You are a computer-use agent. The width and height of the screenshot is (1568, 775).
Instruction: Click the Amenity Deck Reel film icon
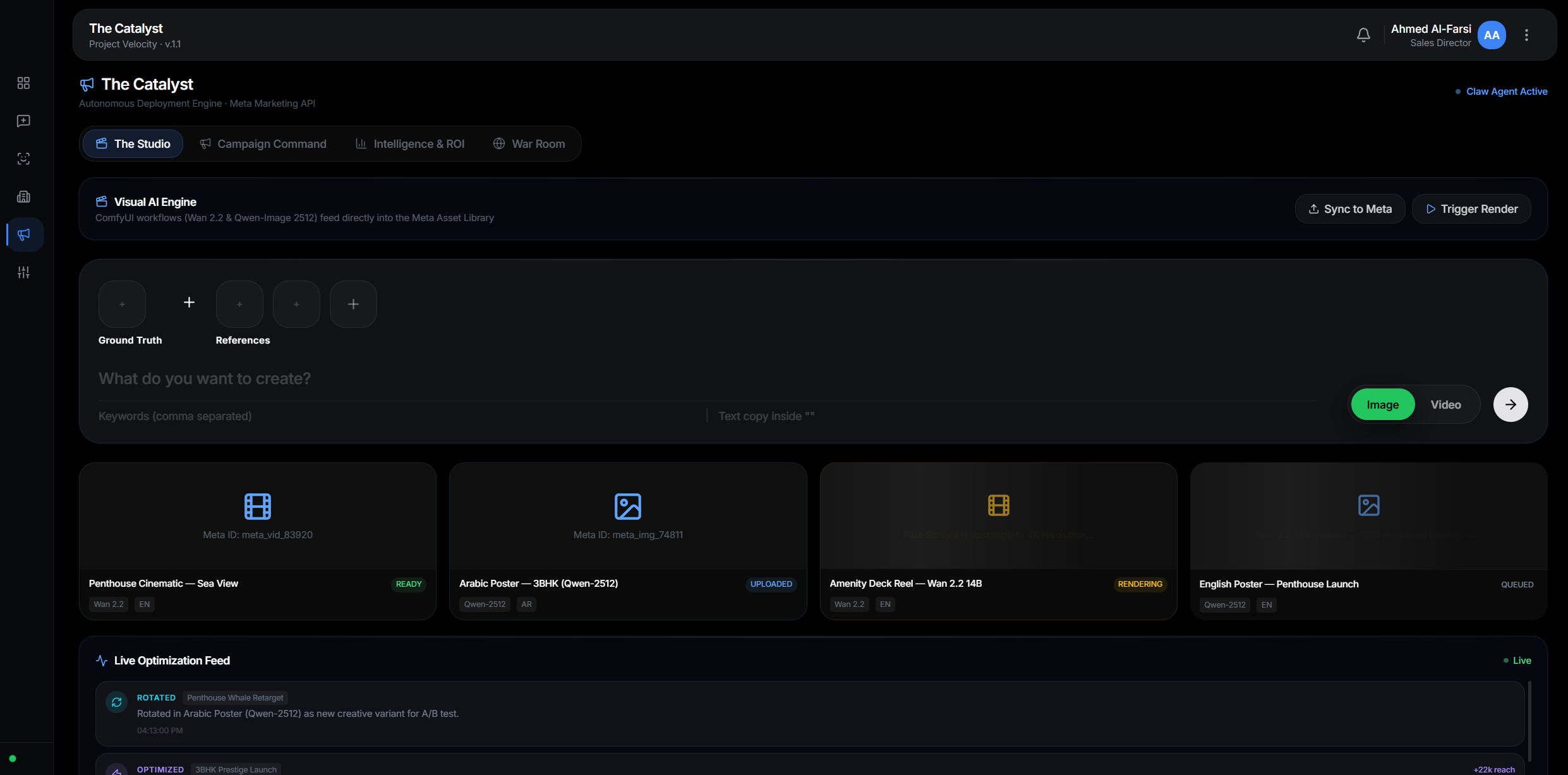coord(999,505)
